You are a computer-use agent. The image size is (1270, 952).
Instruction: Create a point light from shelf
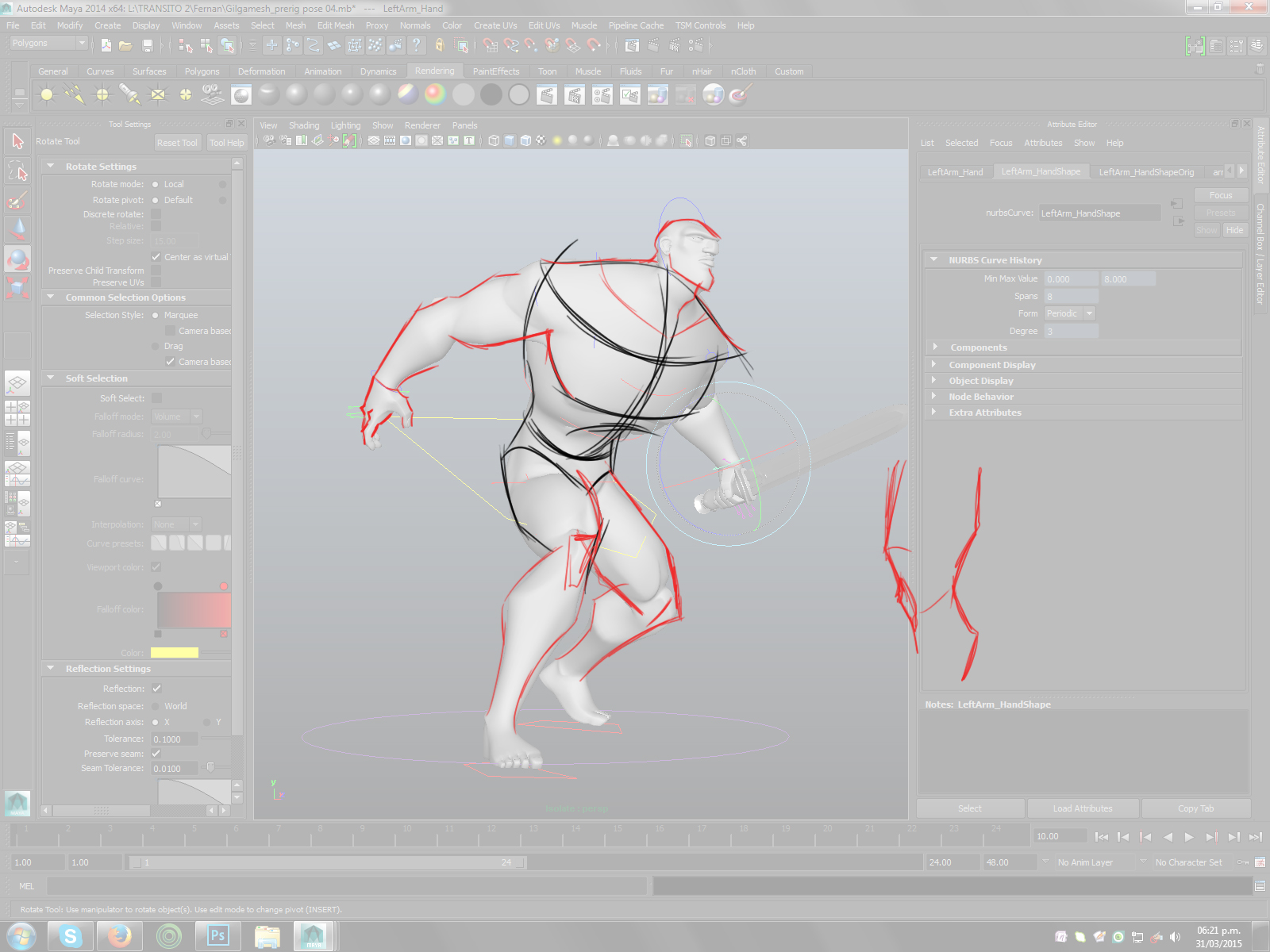102,95
